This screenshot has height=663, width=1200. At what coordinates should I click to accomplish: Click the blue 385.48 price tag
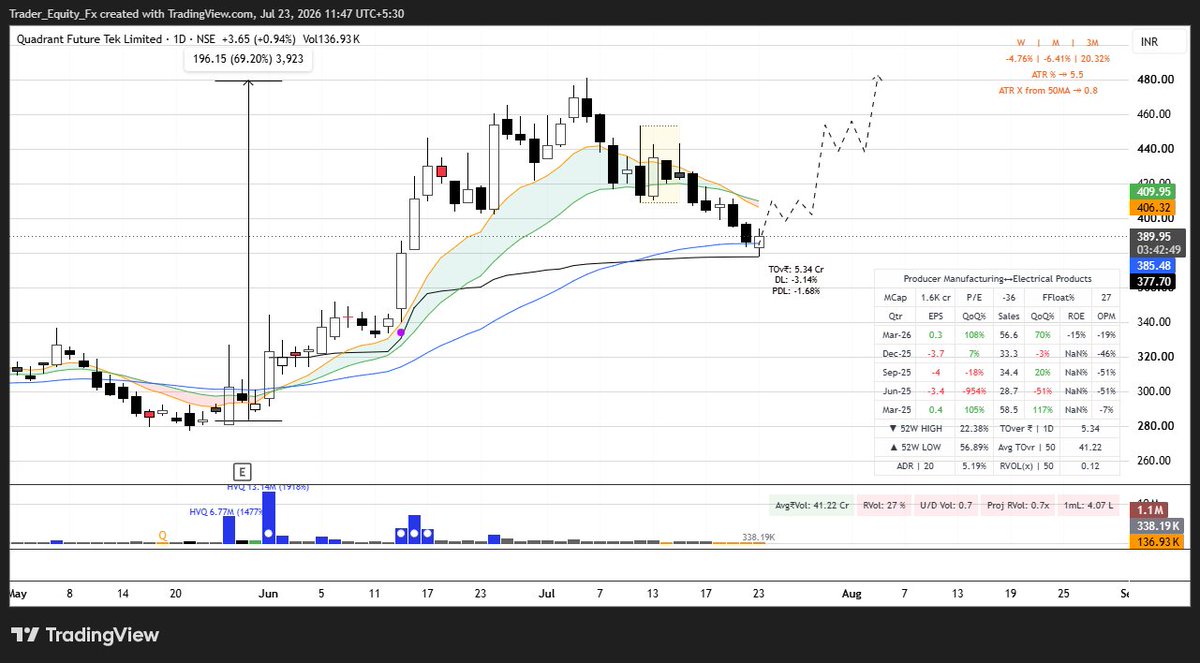1151,266
